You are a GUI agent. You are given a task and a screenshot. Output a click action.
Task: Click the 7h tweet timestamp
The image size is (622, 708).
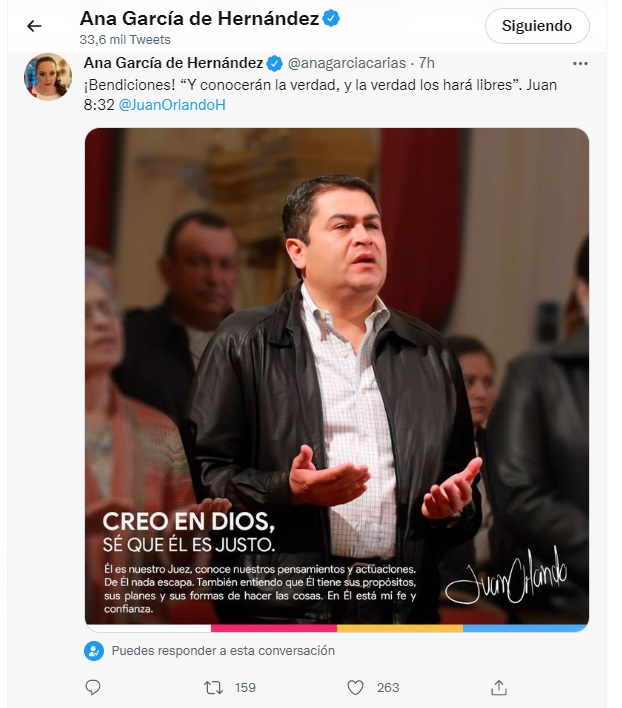point(427,63)
